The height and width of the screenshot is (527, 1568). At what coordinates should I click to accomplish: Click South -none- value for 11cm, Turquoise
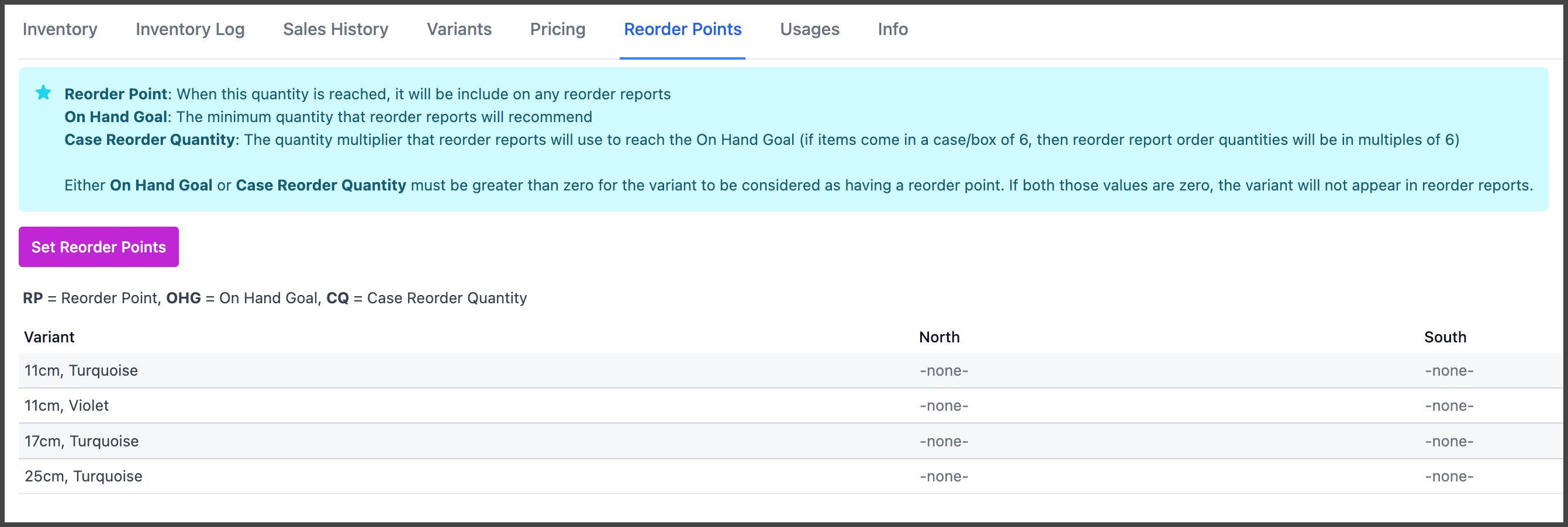[x=1449, y=370]
